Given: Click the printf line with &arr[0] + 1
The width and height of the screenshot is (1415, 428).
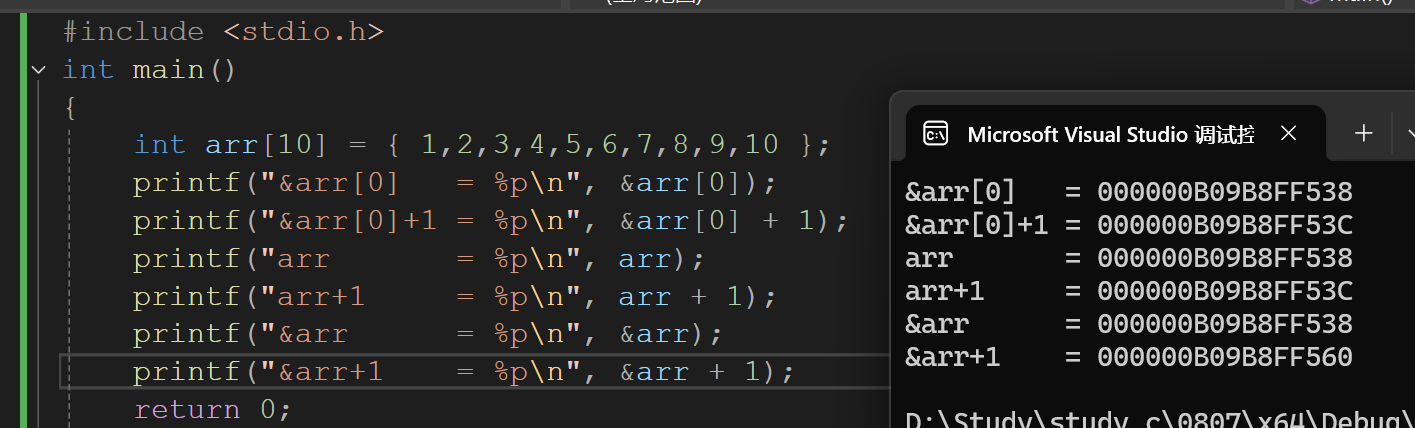Looking at the screenshot, I should [490, 221].
